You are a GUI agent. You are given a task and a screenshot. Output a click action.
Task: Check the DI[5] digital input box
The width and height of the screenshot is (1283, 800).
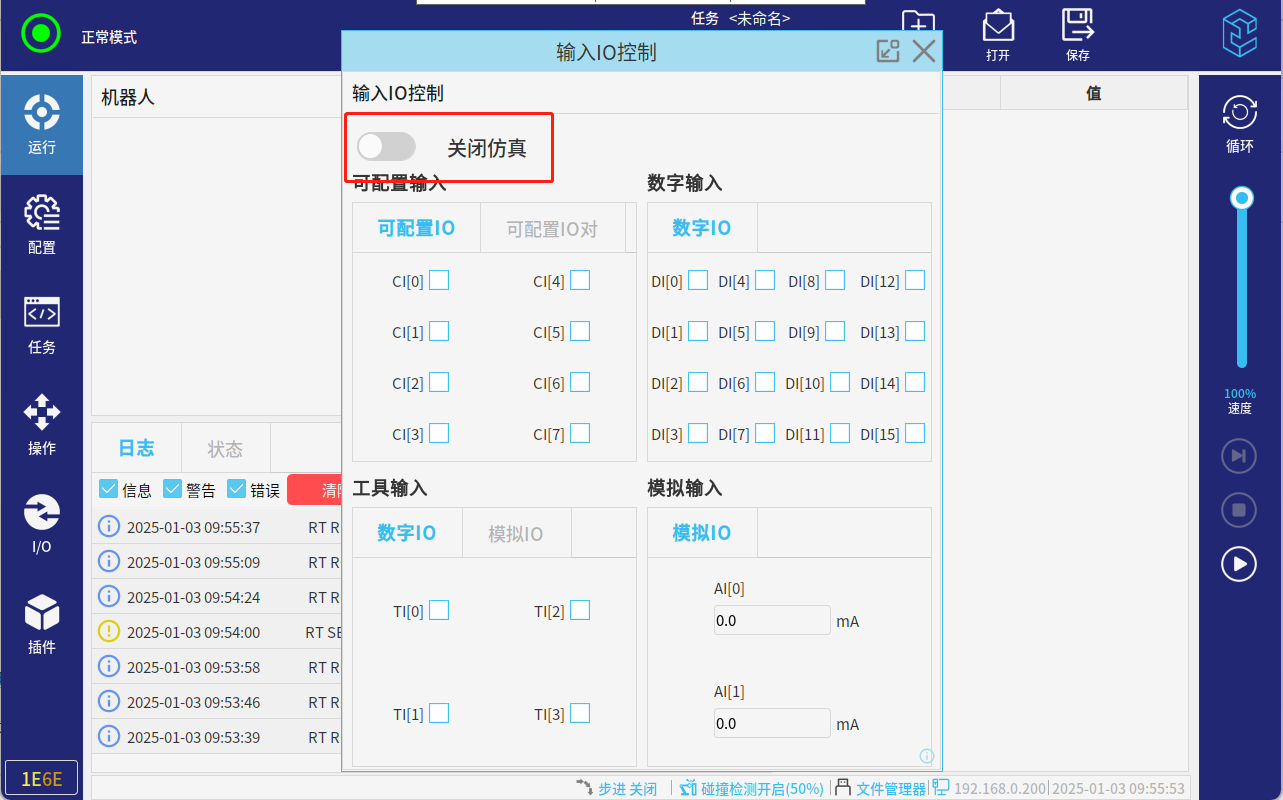click(765, 332)
